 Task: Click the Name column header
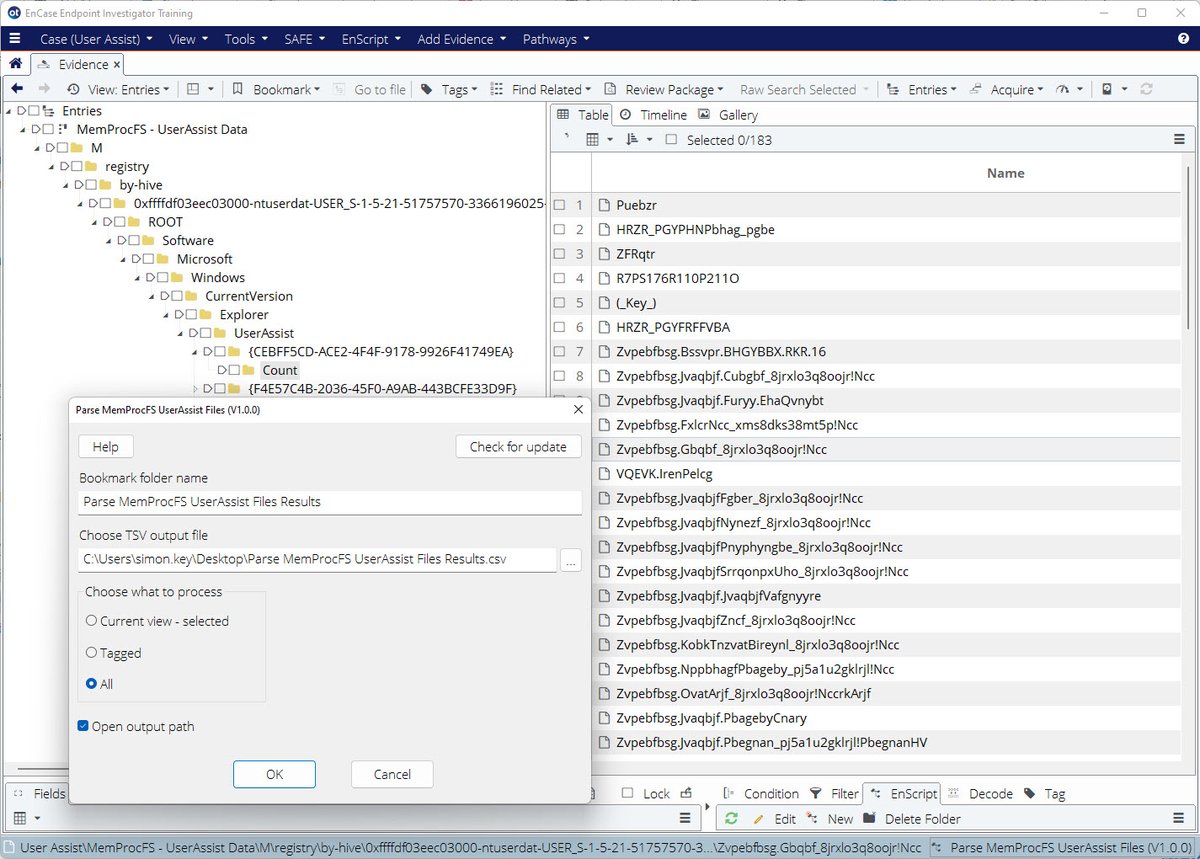coord(1005,173)
